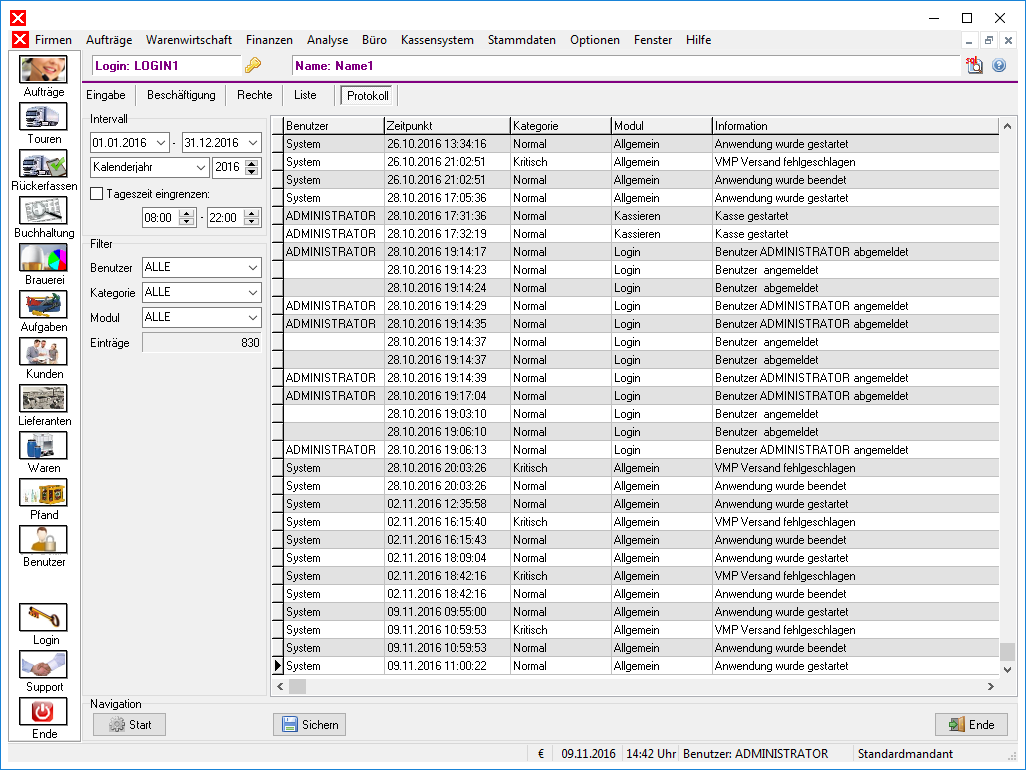1026x770 pixels.
Task: Open the Touren truck icon
Action: 43,116
